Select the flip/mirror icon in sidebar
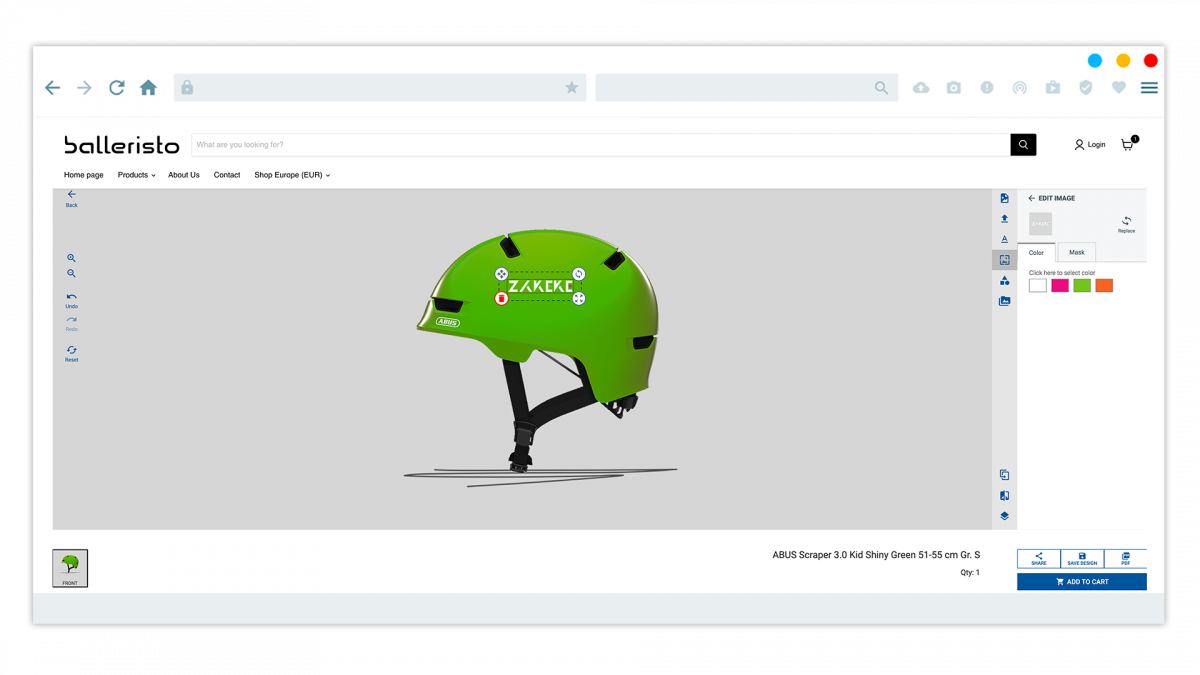The image size is (1200, 675). pos(1004,495)
